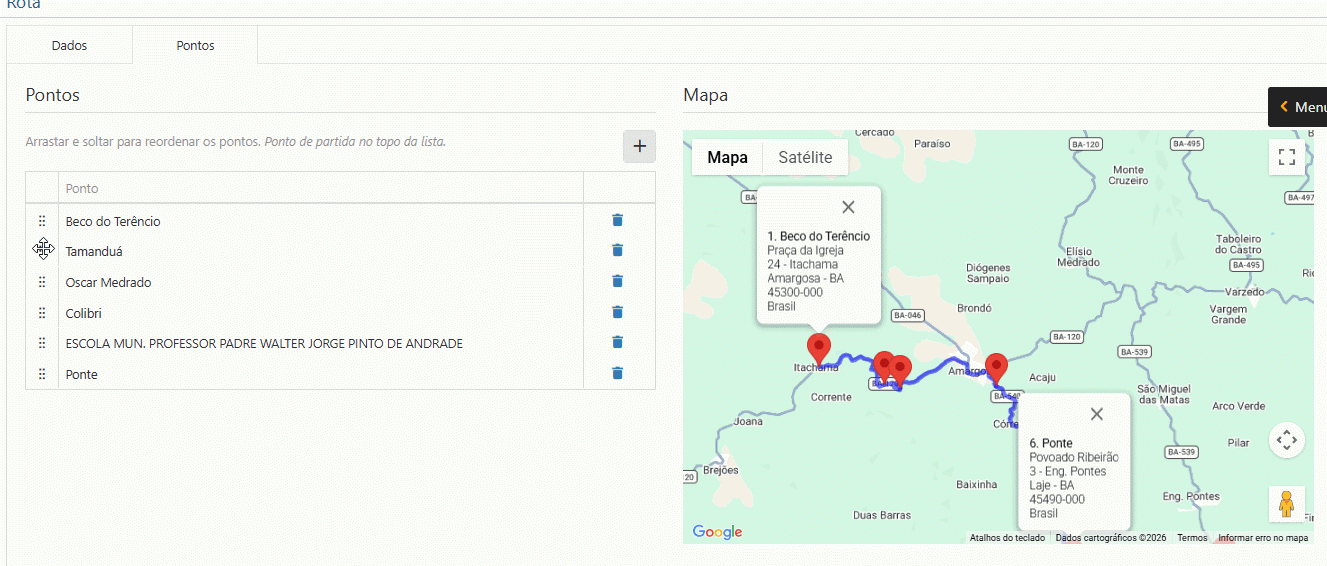
Task: Select the Oscar Medrado row text
Action: click(x=108, y=282)
